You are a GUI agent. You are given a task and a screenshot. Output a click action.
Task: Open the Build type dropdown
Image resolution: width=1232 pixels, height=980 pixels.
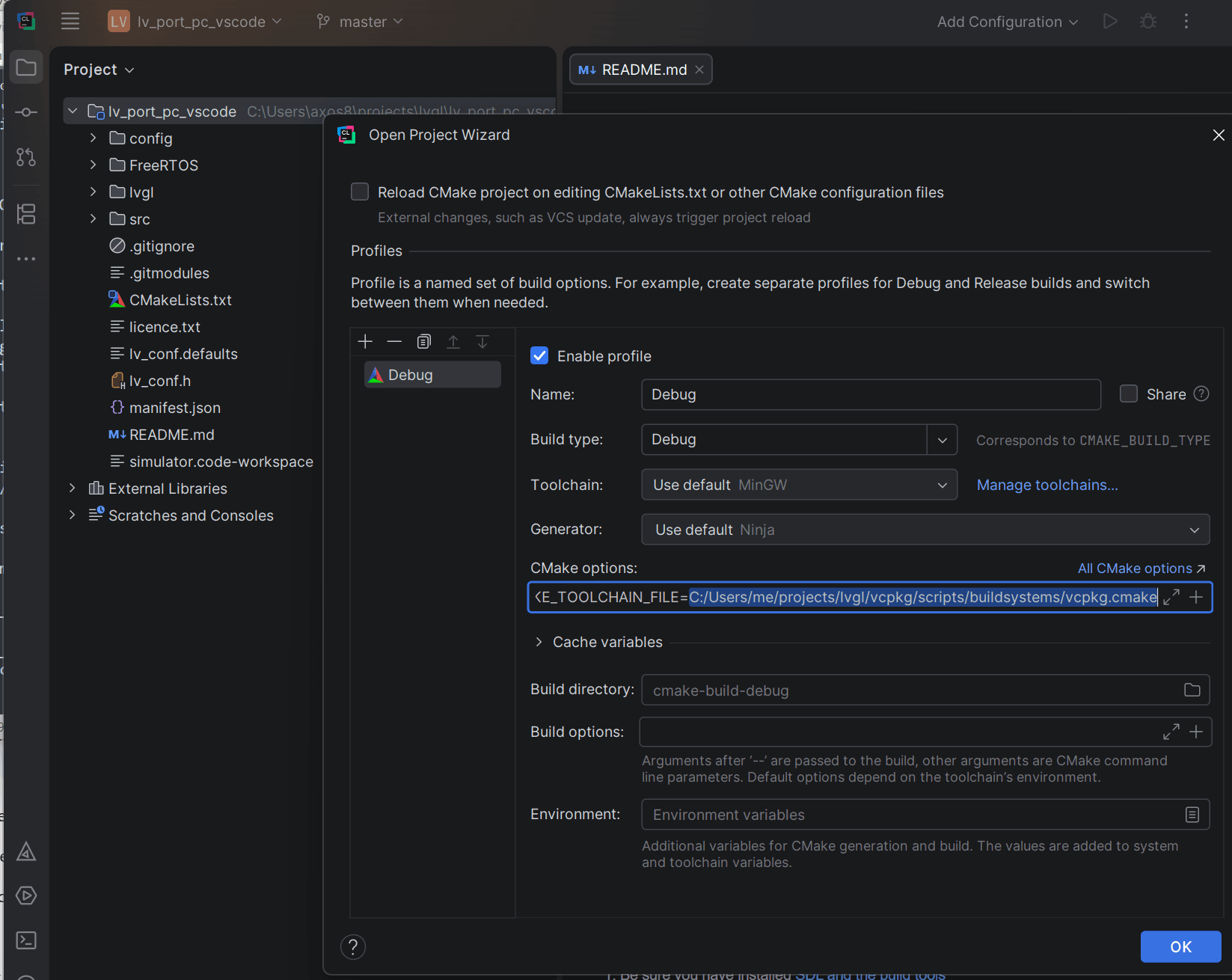click(x=800, y=439)
